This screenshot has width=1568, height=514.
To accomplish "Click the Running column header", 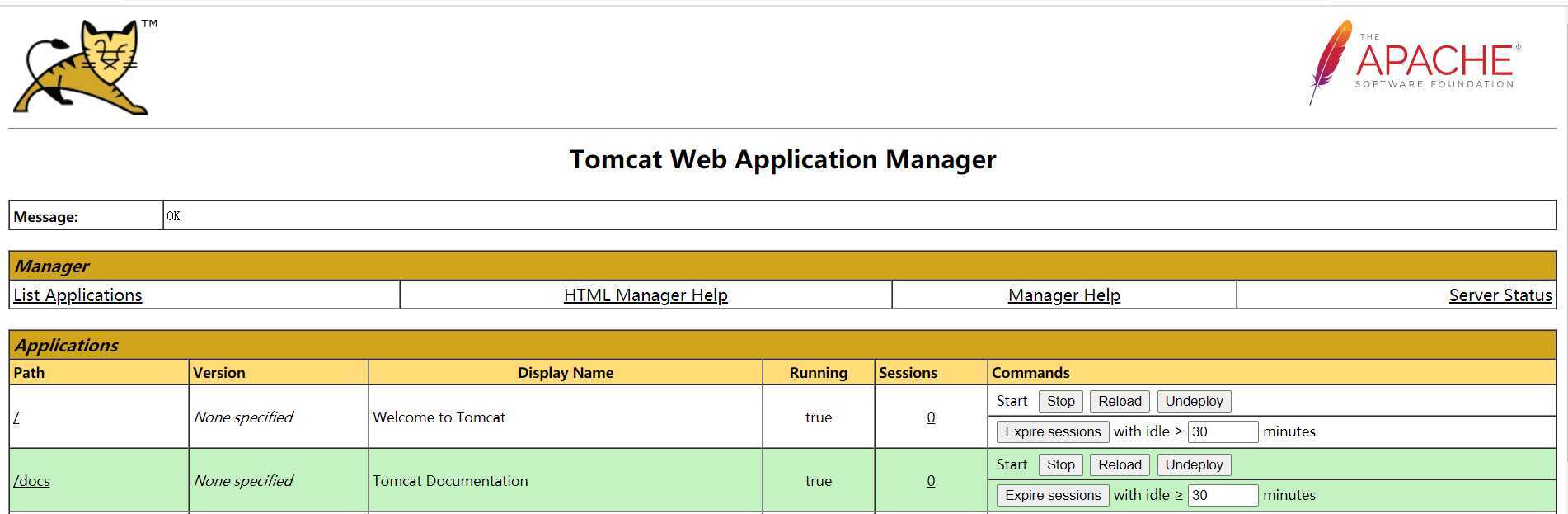I will pyautogui.click(x=819, y=372).
